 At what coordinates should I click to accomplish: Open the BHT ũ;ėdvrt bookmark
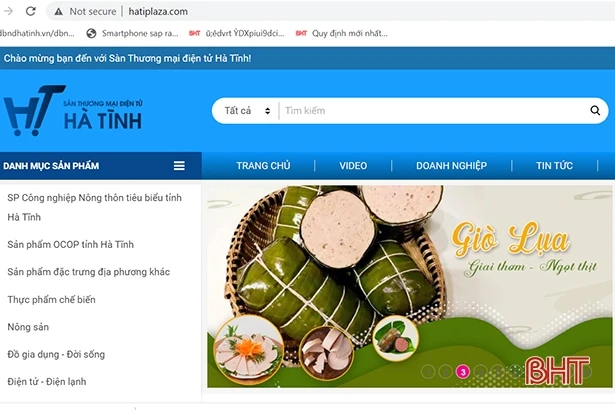pyautogui.click(x=236, y=33)
